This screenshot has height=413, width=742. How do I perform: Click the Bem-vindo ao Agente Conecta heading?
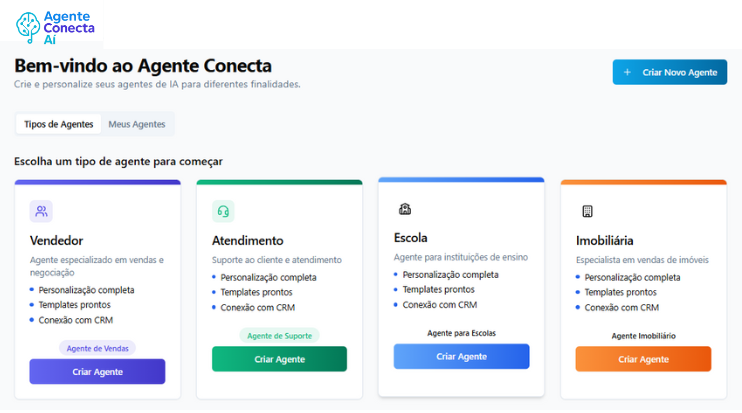tap(143, 66)
